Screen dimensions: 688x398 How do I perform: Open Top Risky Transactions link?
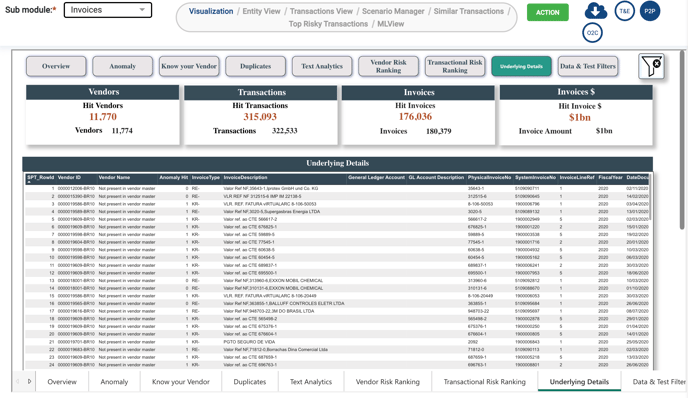click(328, 24)
